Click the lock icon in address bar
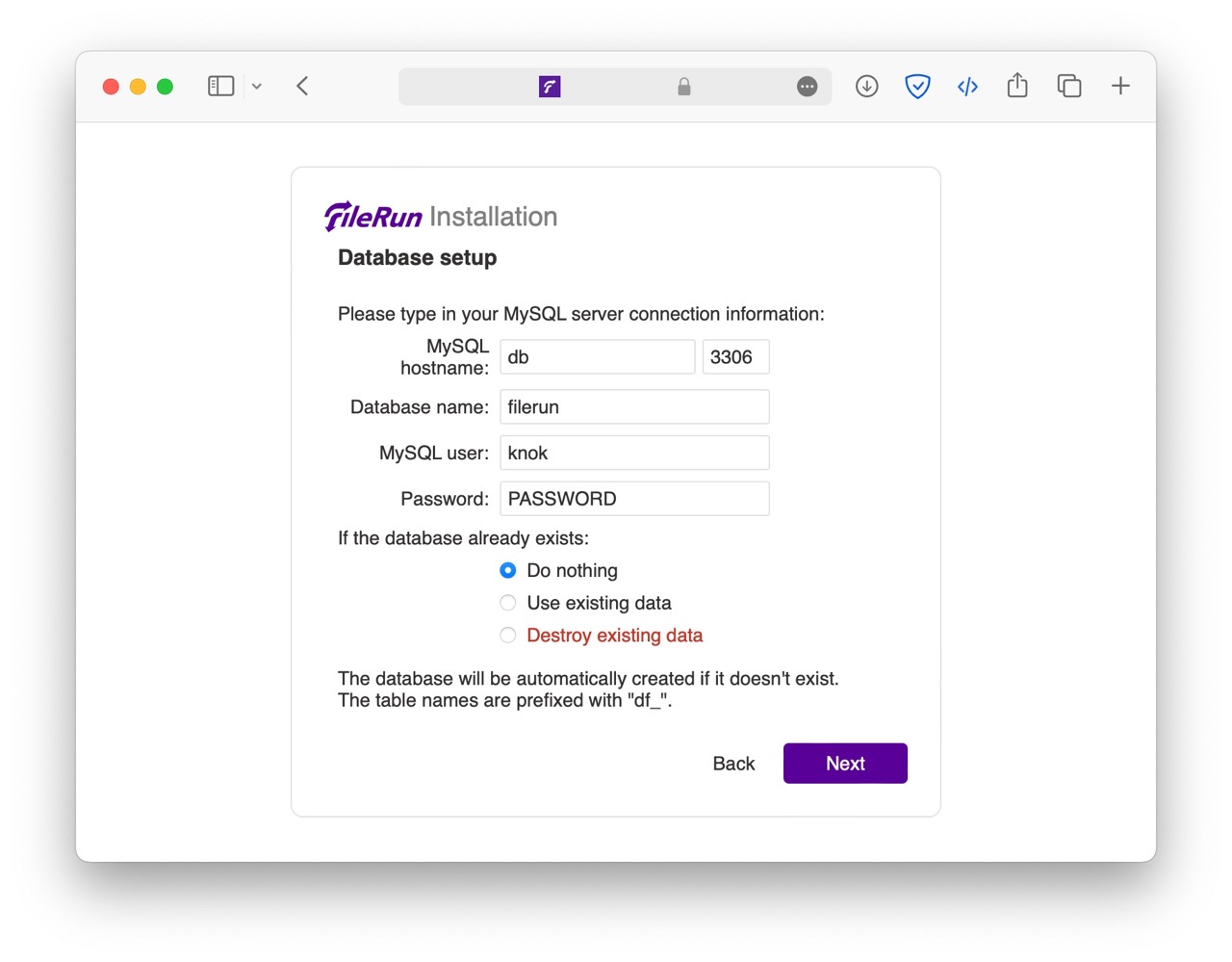Screen dimensions: 1232x962 (x=684, y=87)
